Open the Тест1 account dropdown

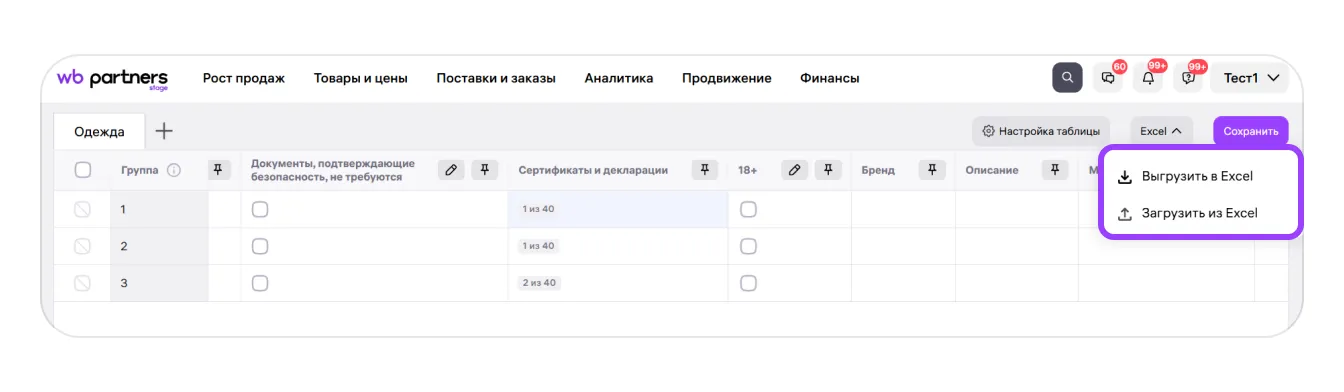1249,78
